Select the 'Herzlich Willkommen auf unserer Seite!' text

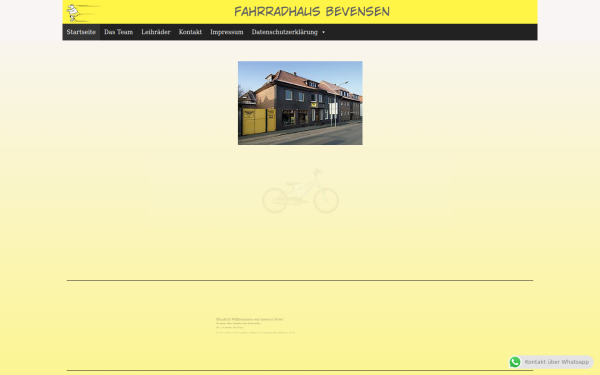pos(250,319)
